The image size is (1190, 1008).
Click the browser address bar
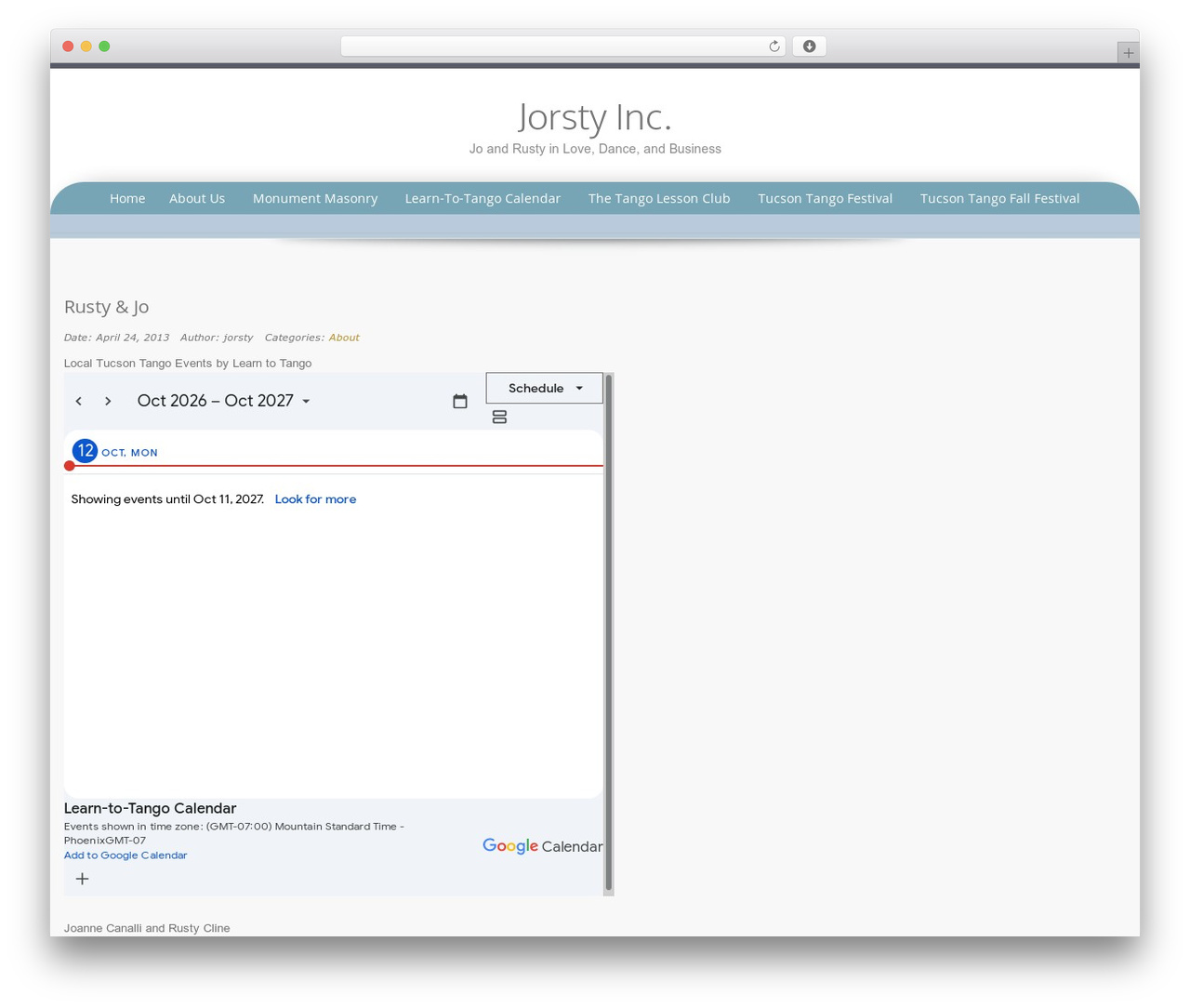coord(562,46)
